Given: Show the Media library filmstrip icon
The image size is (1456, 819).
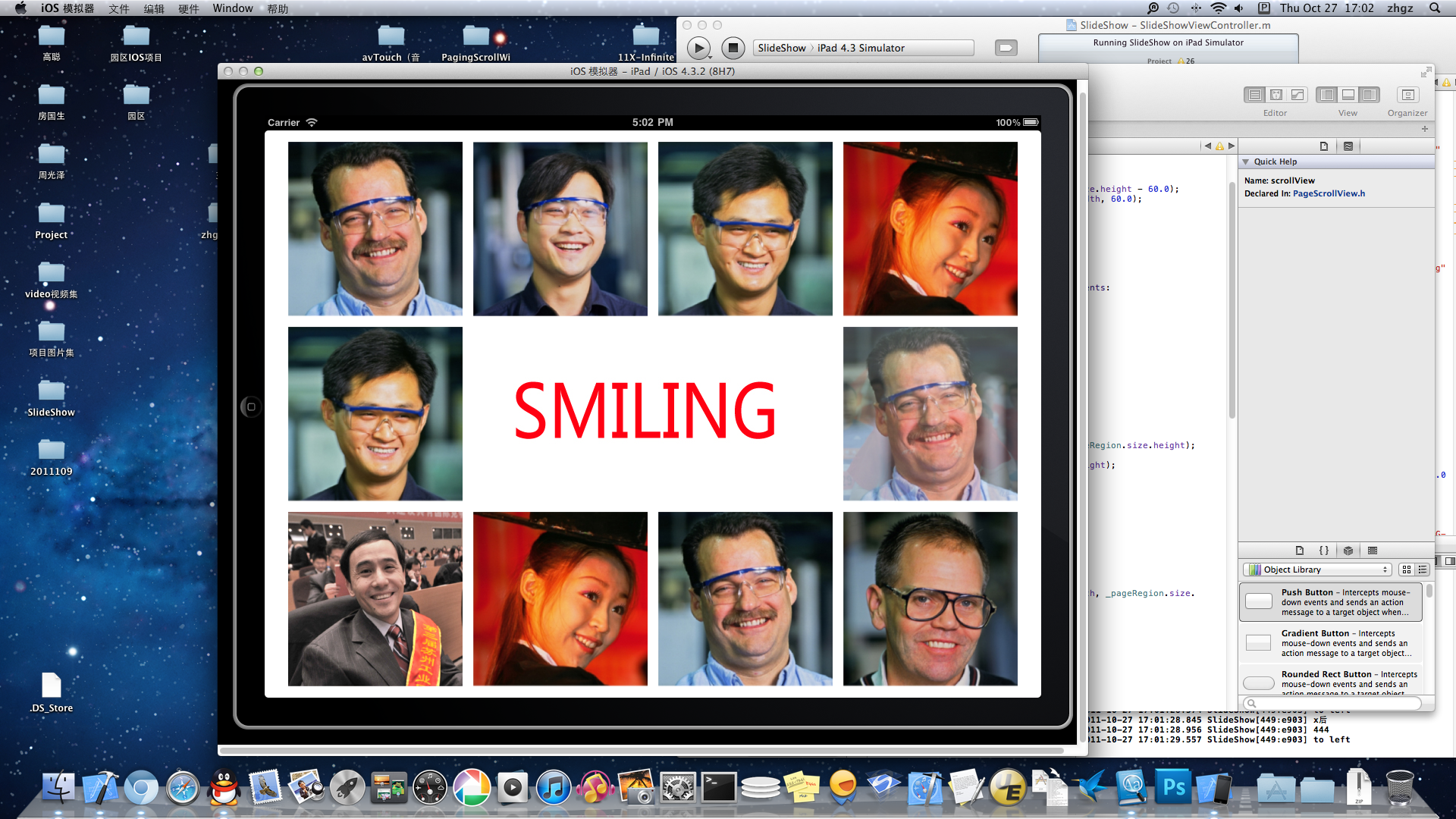Looking at the screenshot, I should [x=1373, y=551].
